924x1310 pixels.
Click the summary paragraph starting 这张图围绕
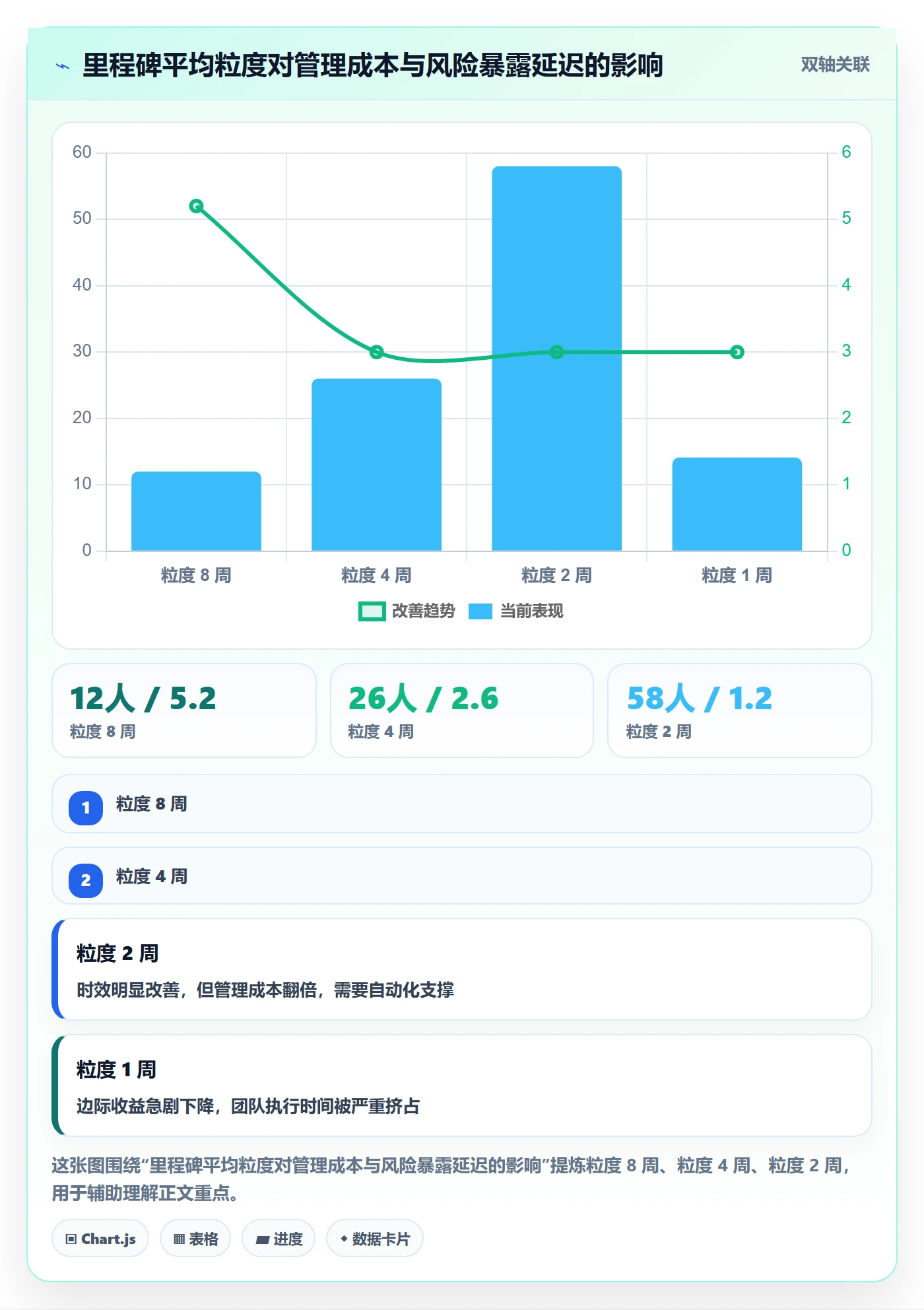tap(451, 1179)
